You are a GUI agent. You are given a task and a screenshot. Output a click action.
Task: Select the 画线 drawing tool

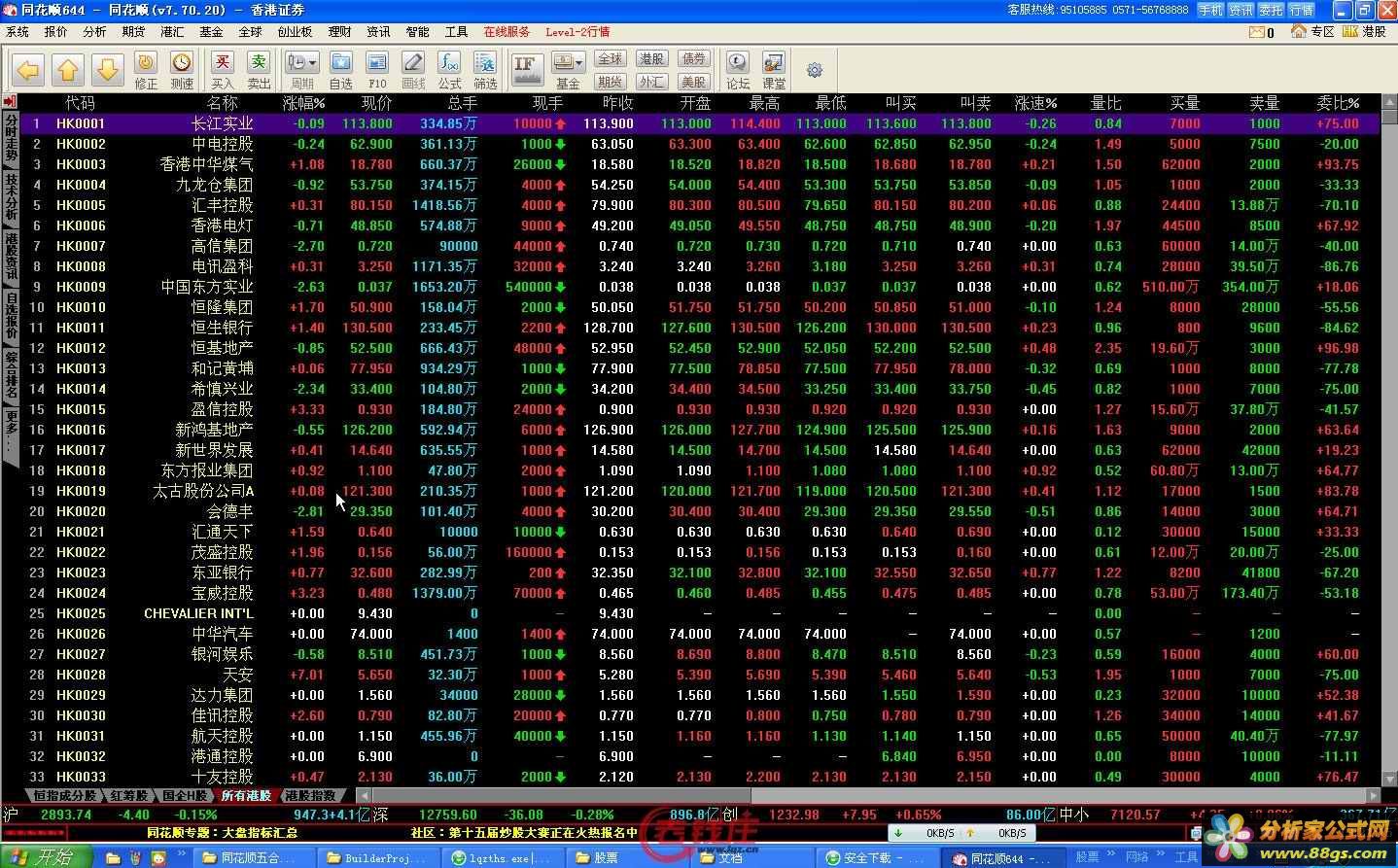(x=413, y=70)
